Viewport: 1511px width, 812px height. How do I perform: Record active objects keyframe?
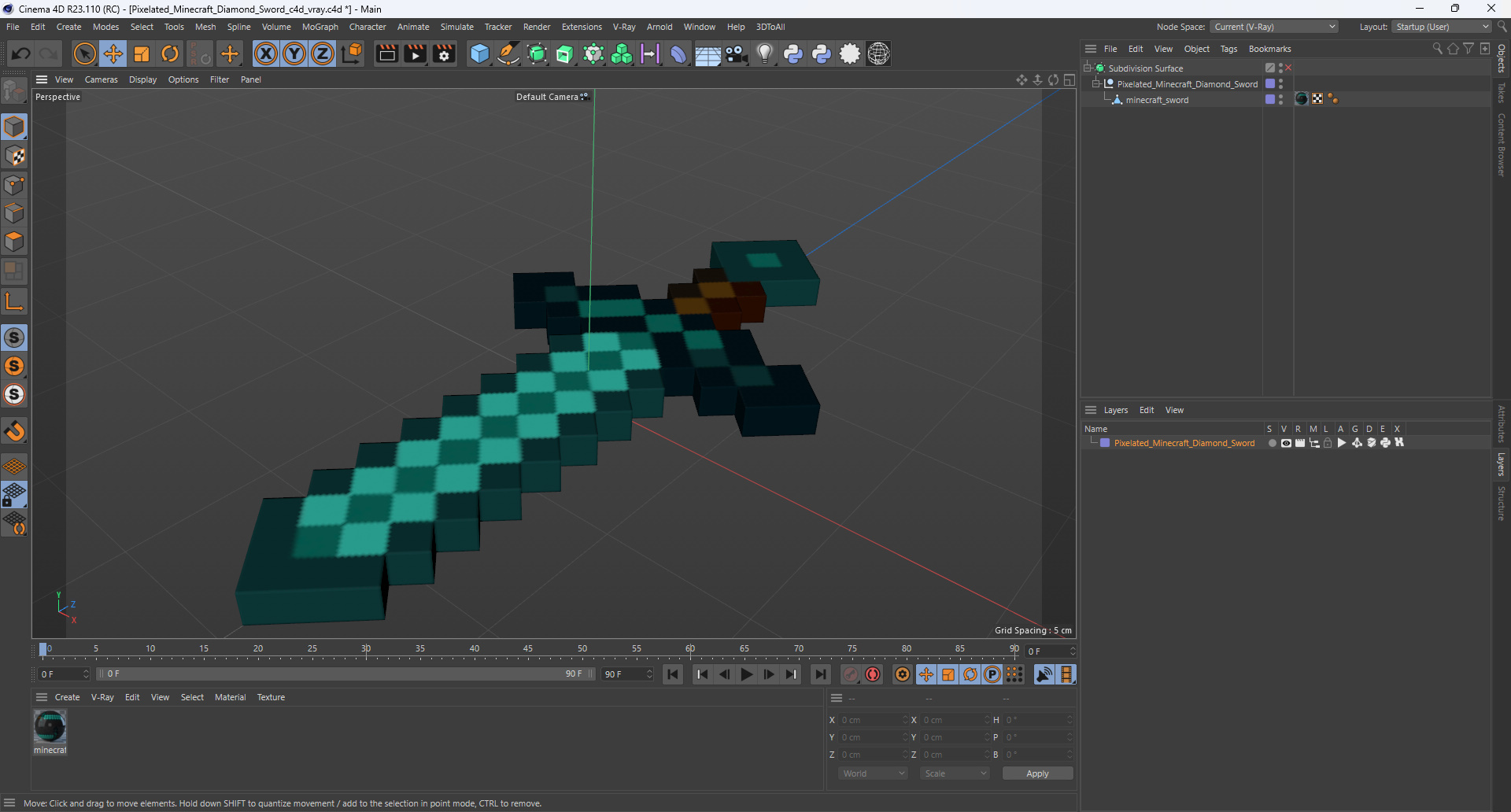851,674
